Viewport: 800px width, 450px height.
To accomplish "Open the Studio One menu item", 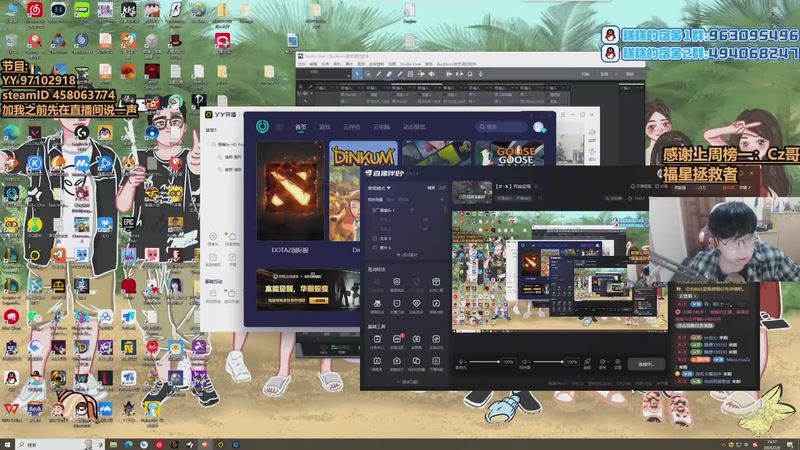I will (411, 64).
